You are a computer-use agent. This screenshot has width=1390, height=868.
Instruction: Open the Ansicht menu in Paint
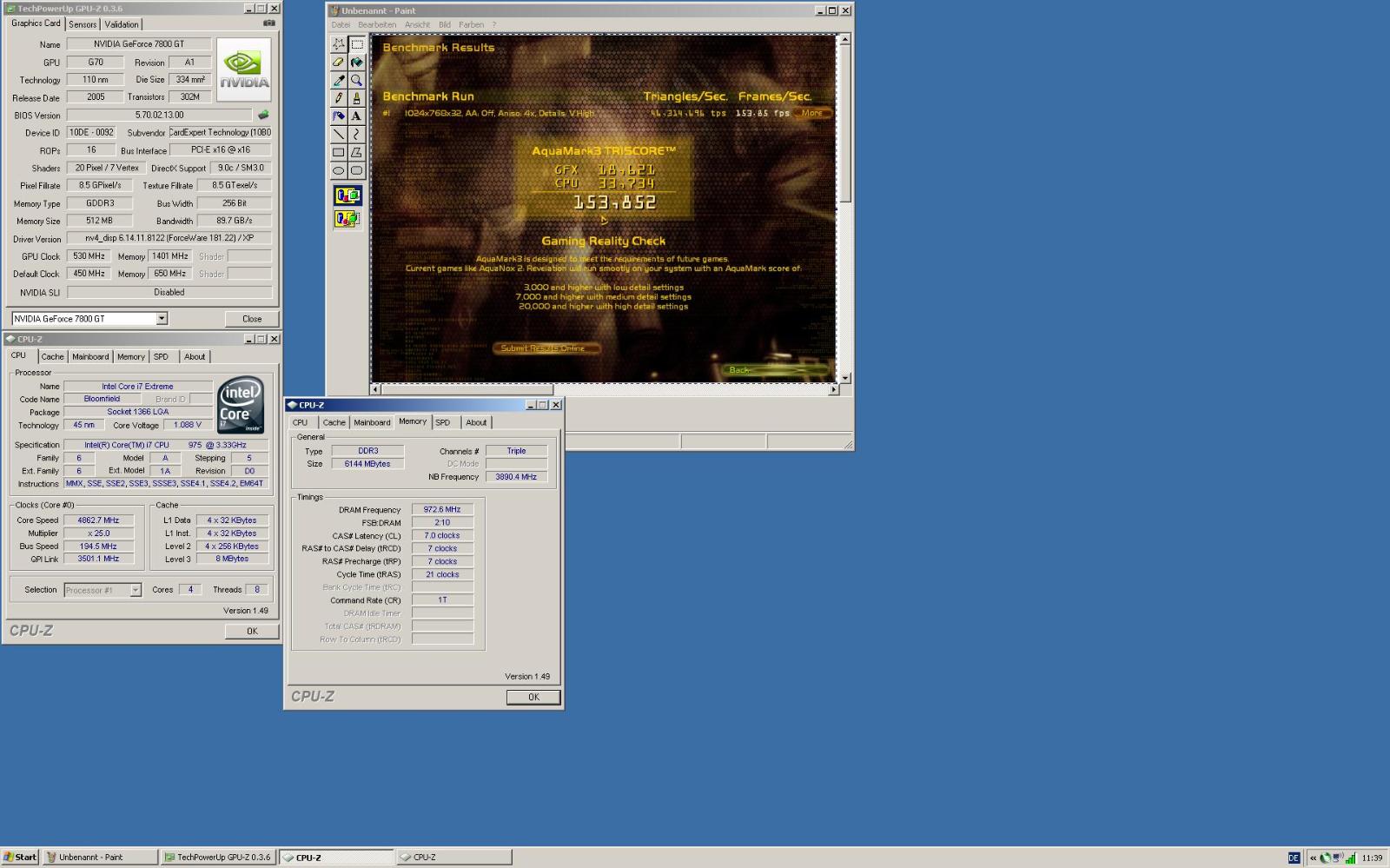417,24
